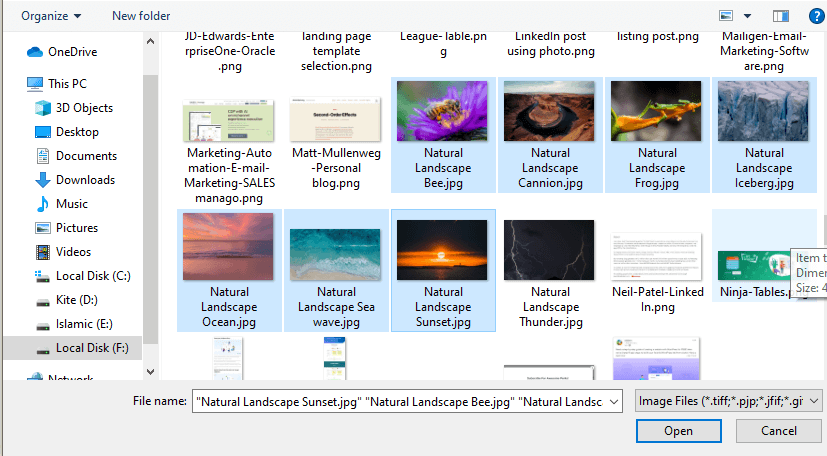Open the OneDrive location in sidebar
The image size is (827, 456).
tap(71, 52)
